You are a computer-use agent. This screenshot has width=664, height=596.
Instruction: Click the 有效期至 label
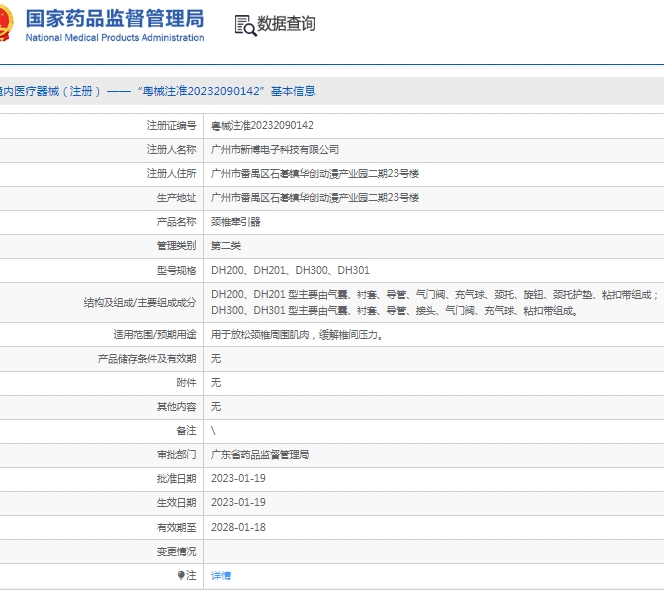(x=177, y=527)
